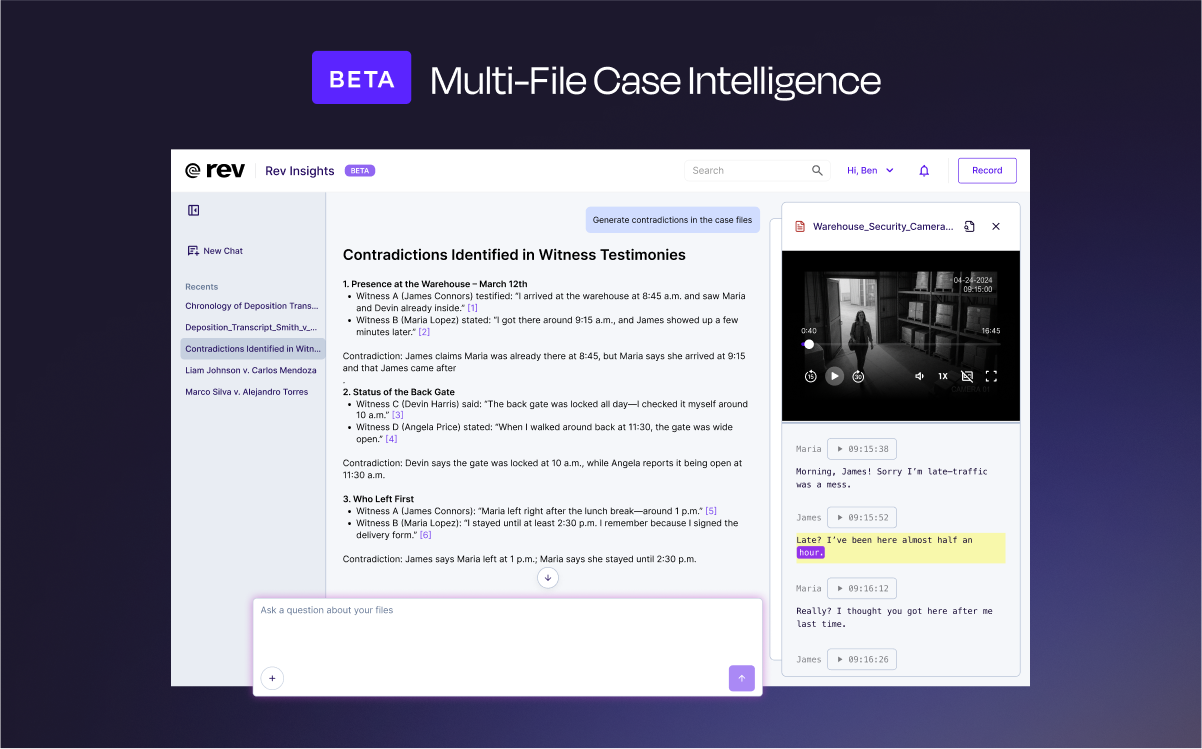Open Marco Silva v. Alejandro Torres chat

247,392
